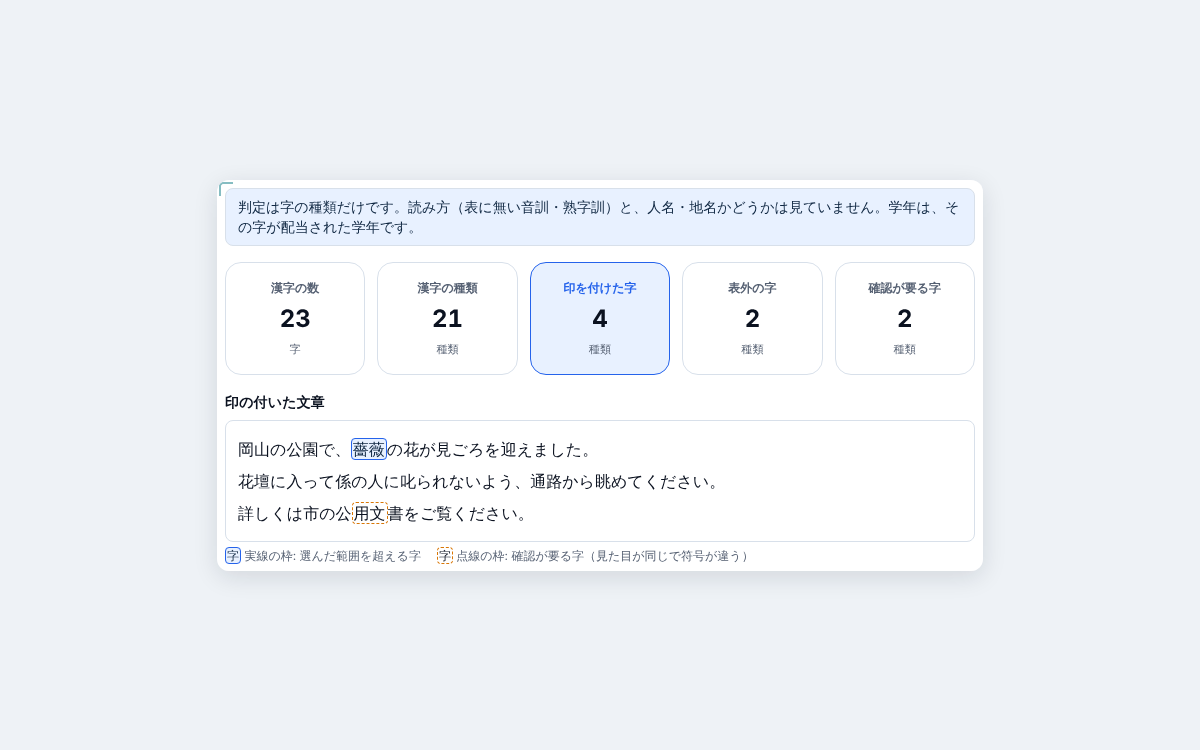Click the solid-framed word 薔薇
The height and width of the screenshot is (750, 1200).
(369, 449)
